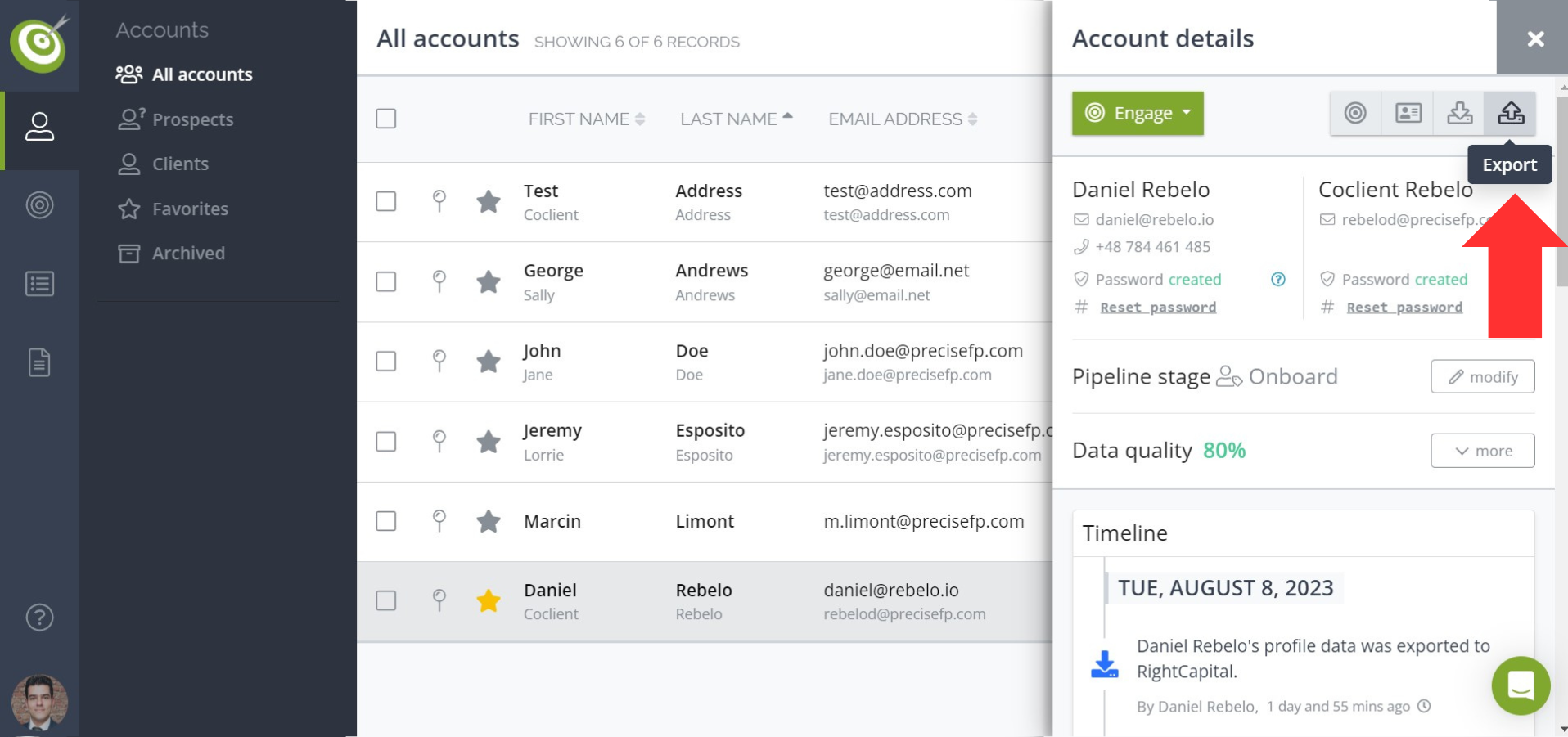Image resolution: width=1568 pixels, height=737 pixels.
Task: Expand Data quality with the more button
Action: (x=1482, y=451)
